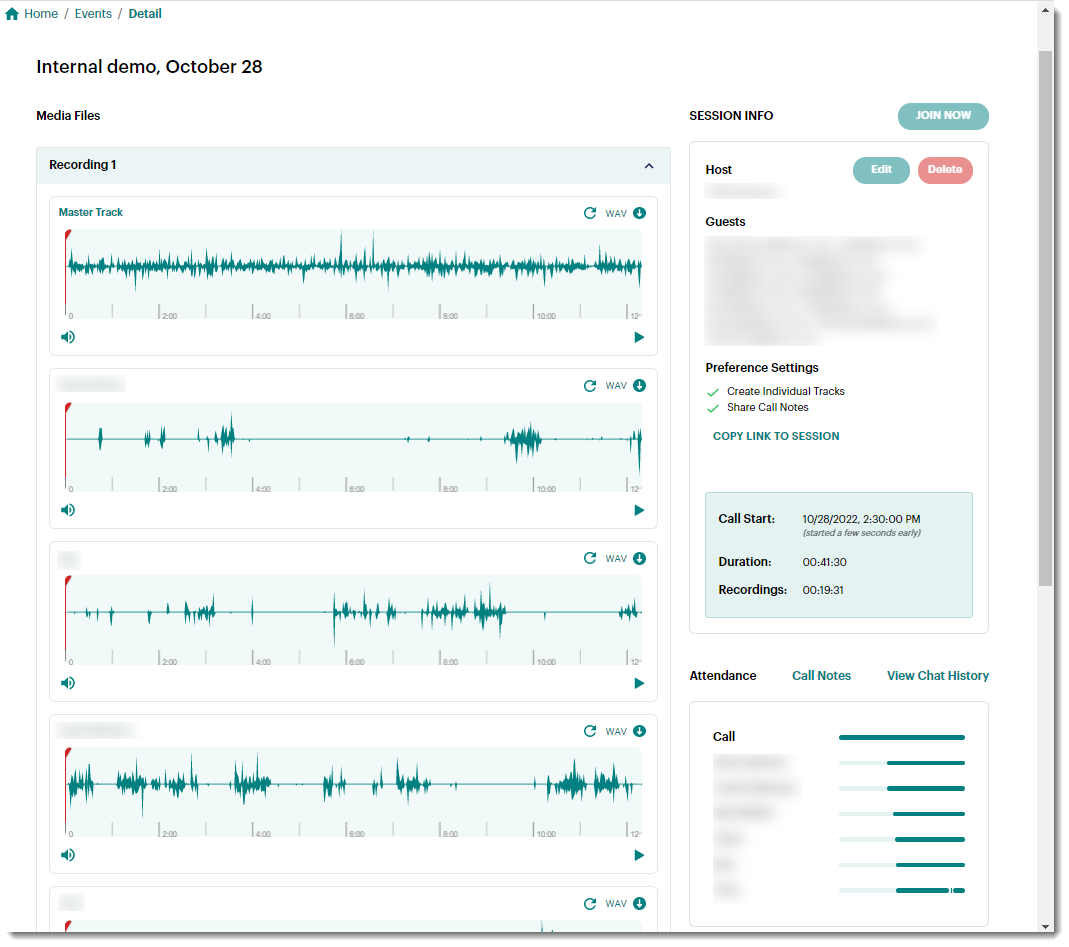Toggle speaker icon on fourth track card

pos(67,856)
